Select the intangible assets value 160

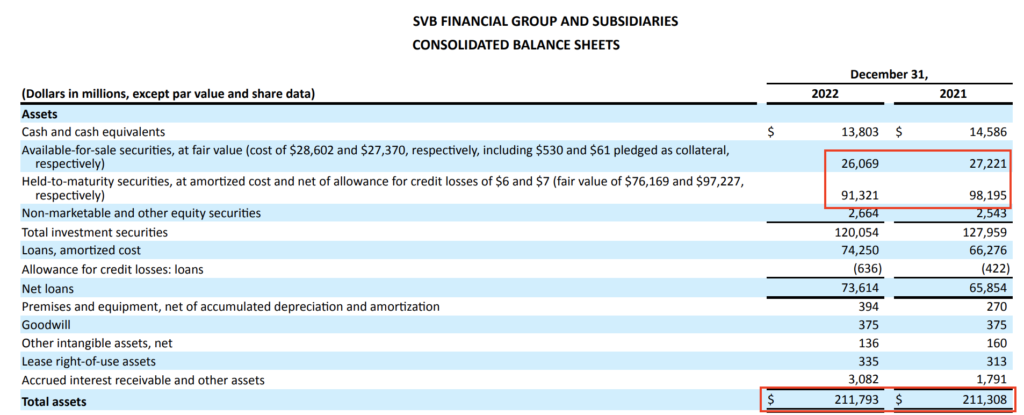(999, 343)
